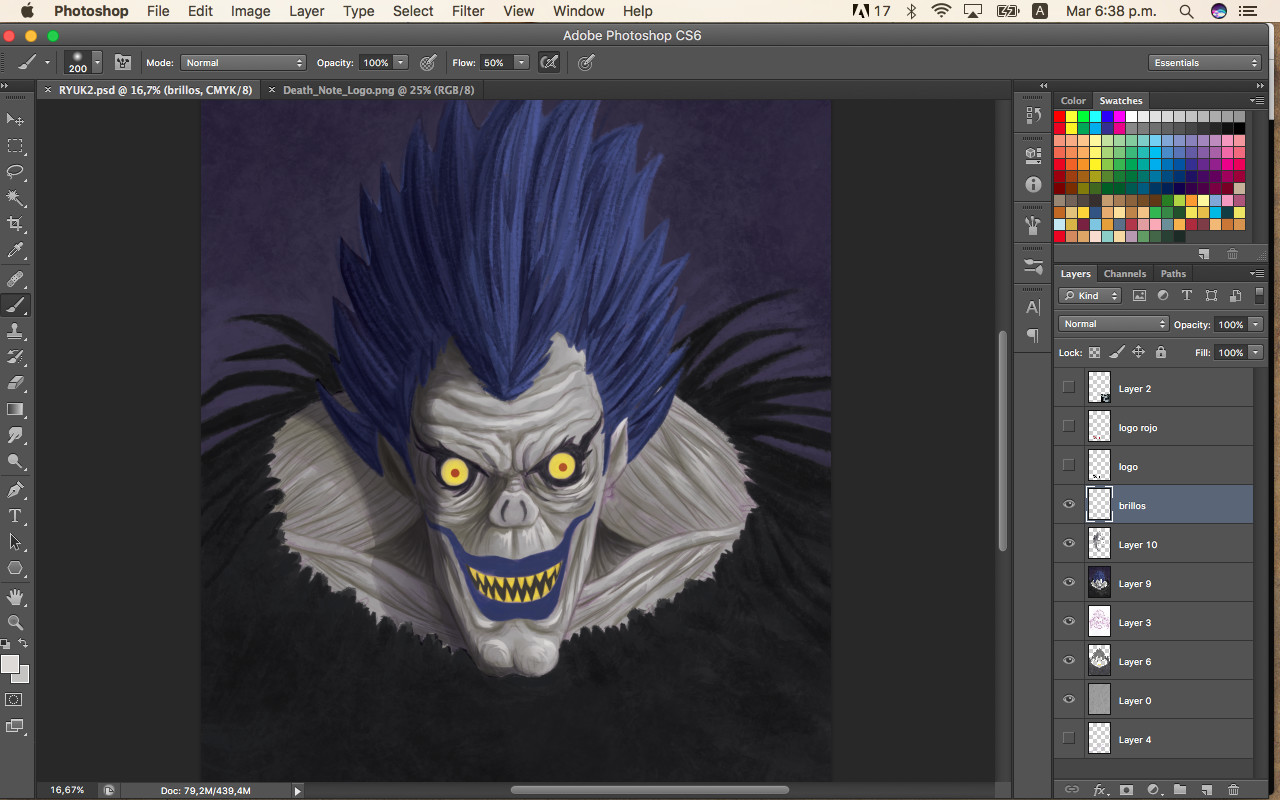
Task: Create a new layer icon
Action: click(1206, 789)
